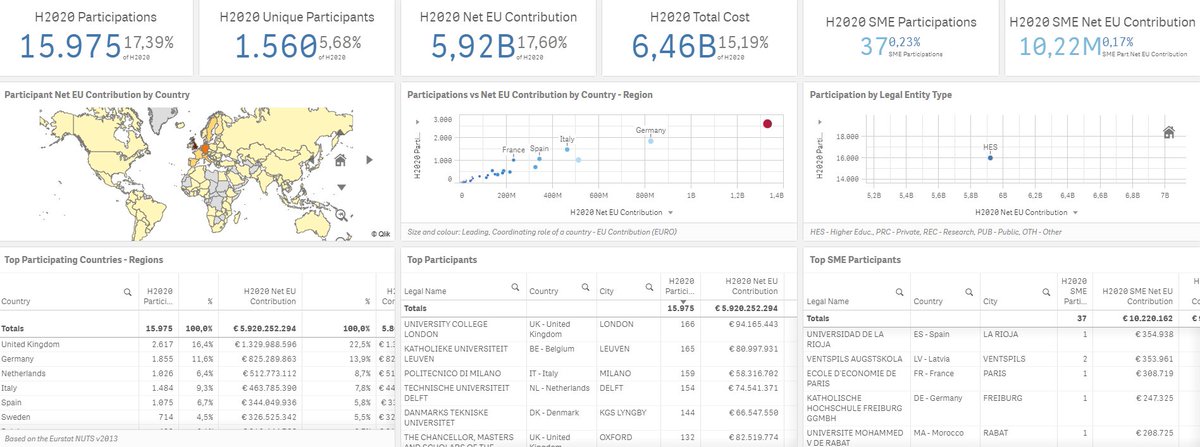
Task: Select the large red UK data point
Action: 767,123
